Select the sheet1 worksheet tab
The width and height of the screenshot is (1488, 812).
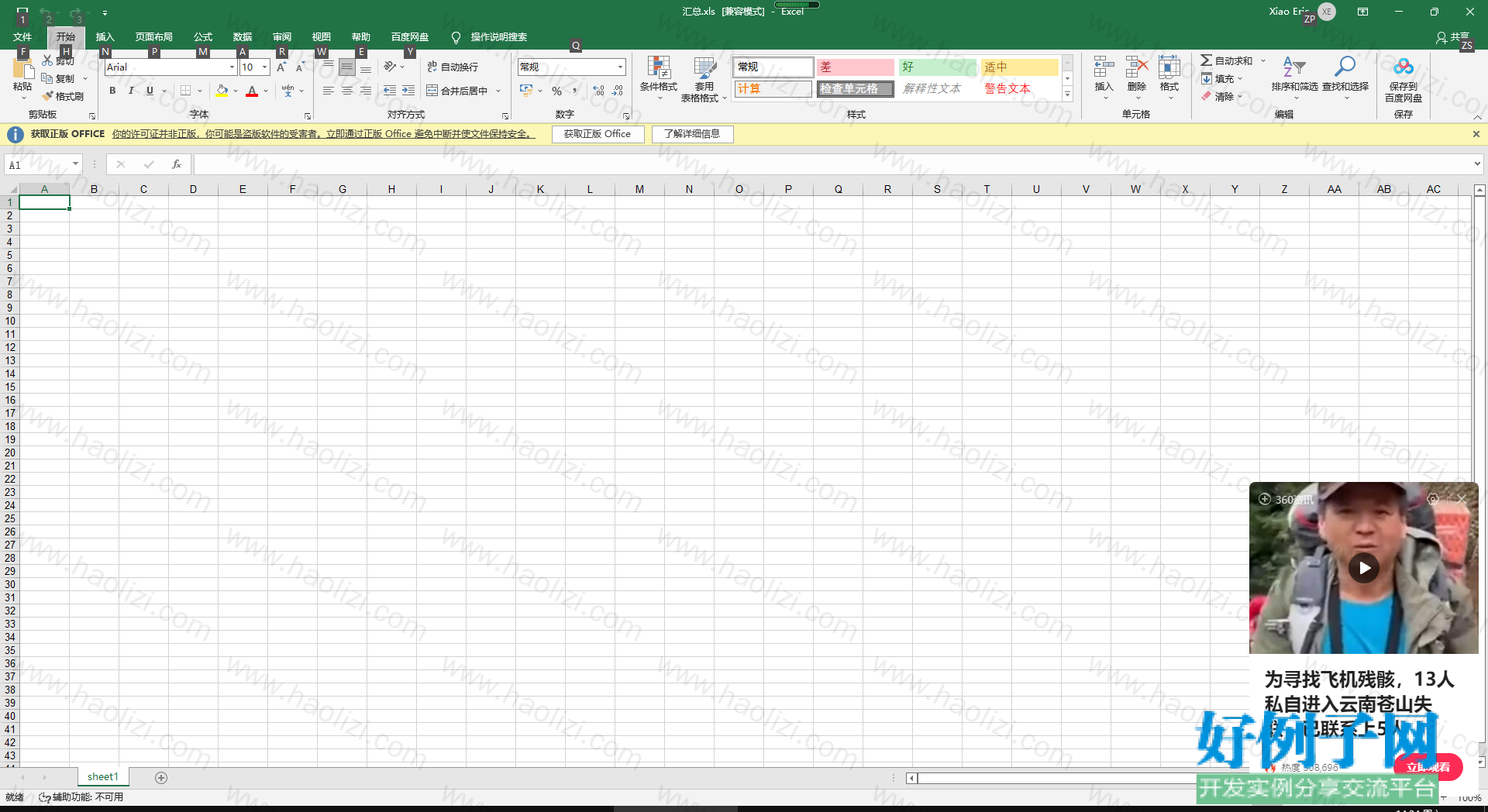coord(103,776)
